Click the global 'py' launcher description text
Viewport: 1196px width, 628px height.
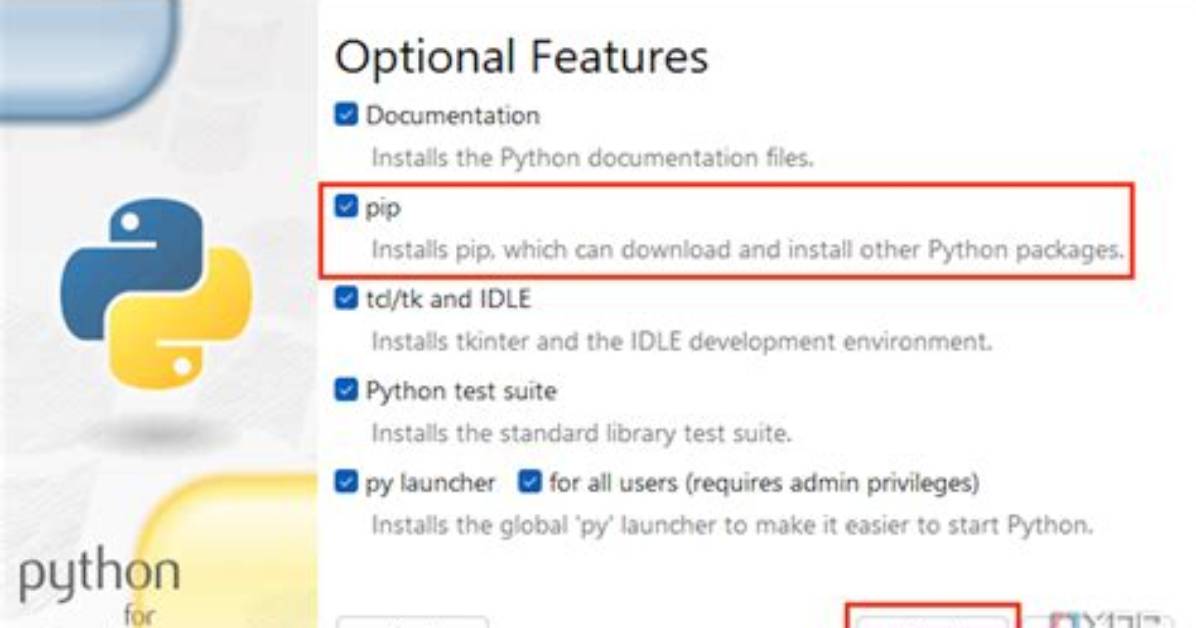coord(731,526)
